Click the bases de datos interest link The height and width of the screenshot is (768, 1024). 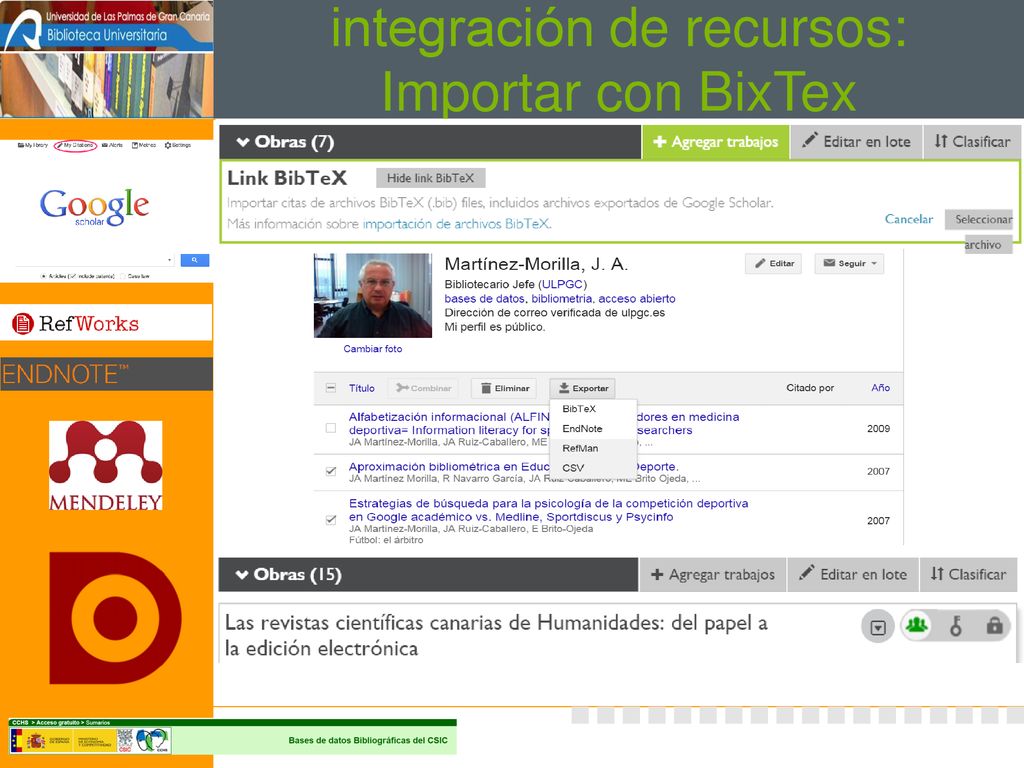pyautogui.click(x=485, y=298)
